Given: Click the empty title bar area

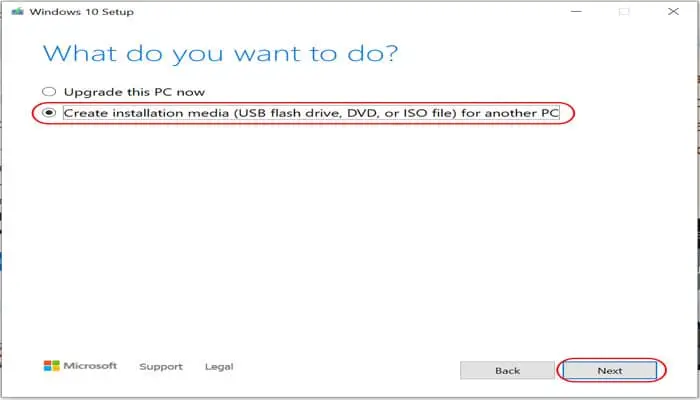Looking at the screenshot, I should 350,11.
